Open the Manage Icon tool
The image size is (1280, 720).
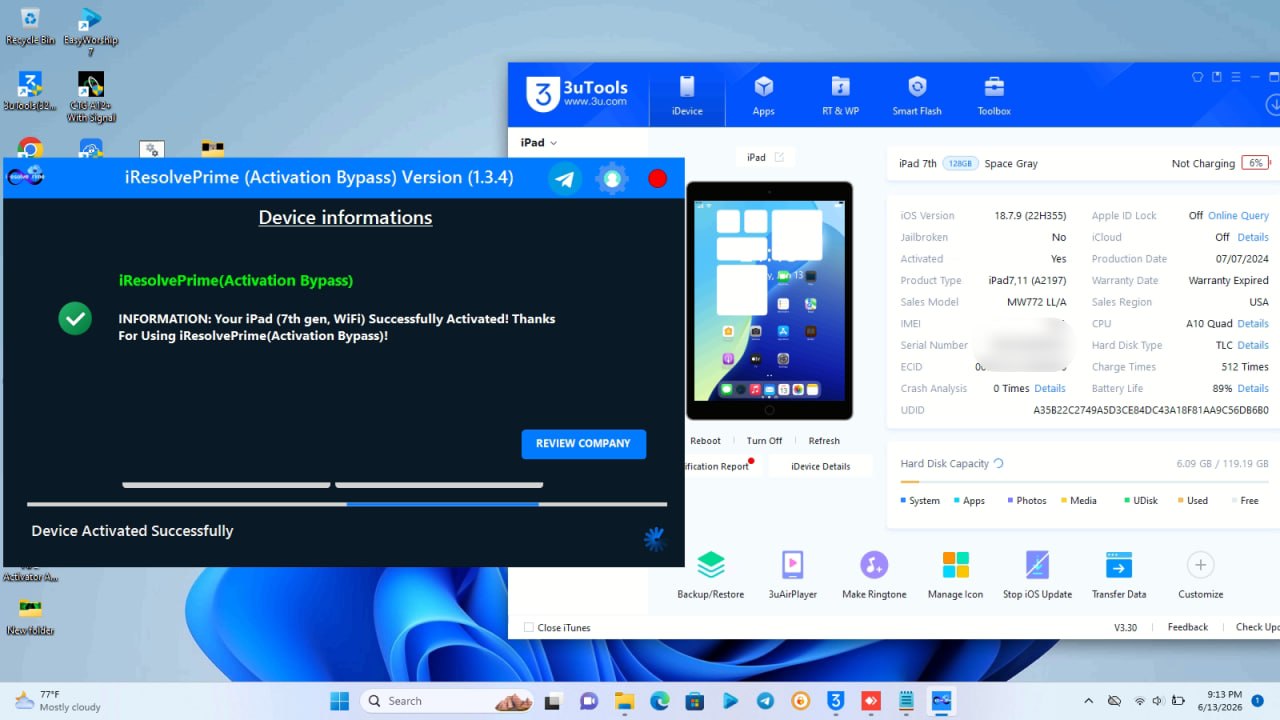coord(955,575)
